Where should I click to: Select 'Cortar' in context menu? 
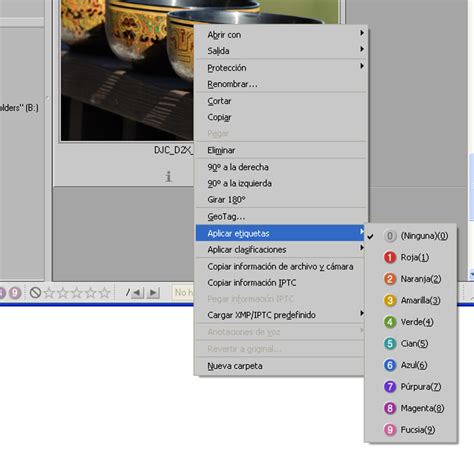click(x=281, y=101)
